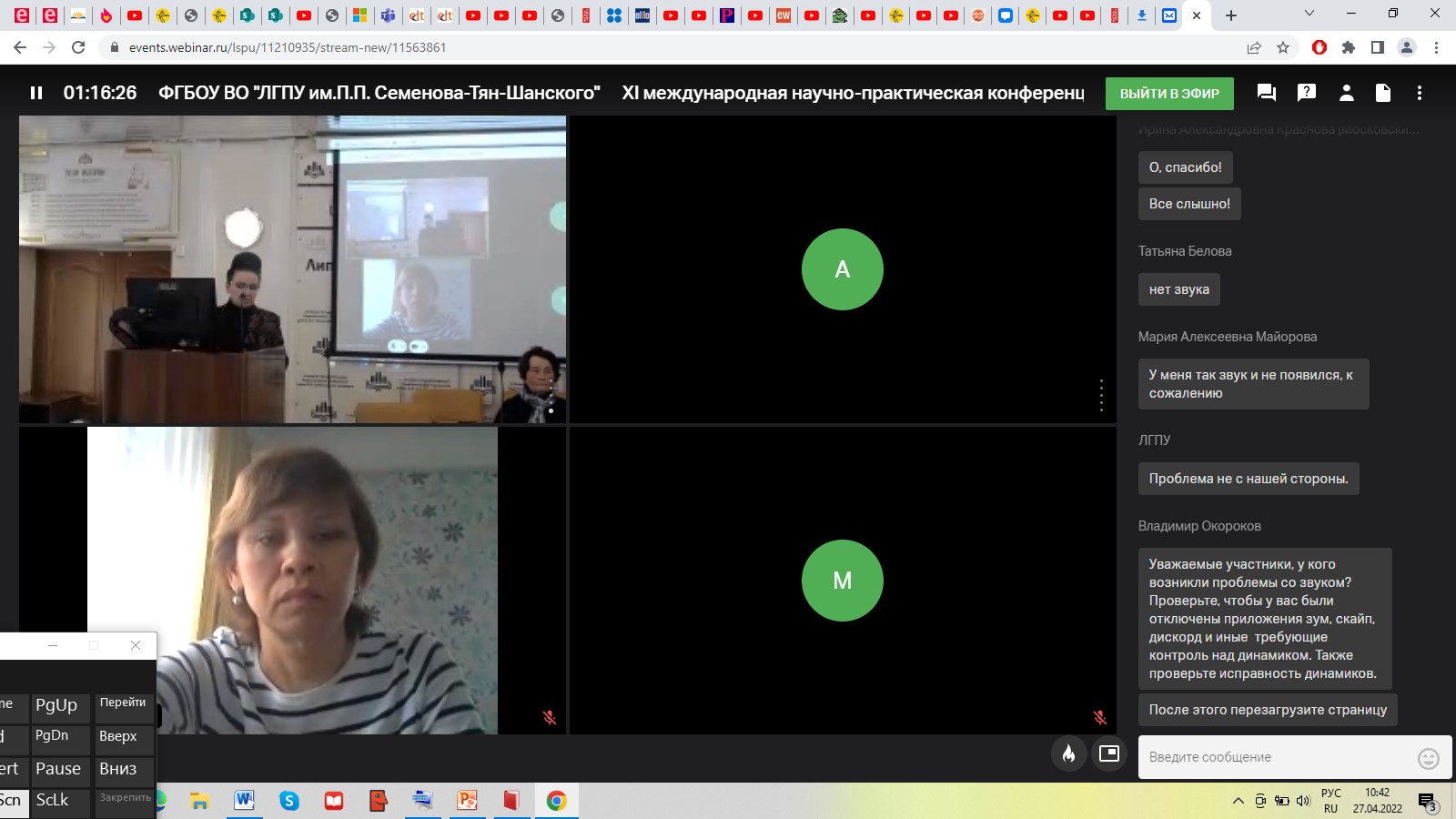Image resolution: width=1456 pixels, height=819 pixels.
Task: Close the active webinar tab
Action: click(x=1197, y=15)
